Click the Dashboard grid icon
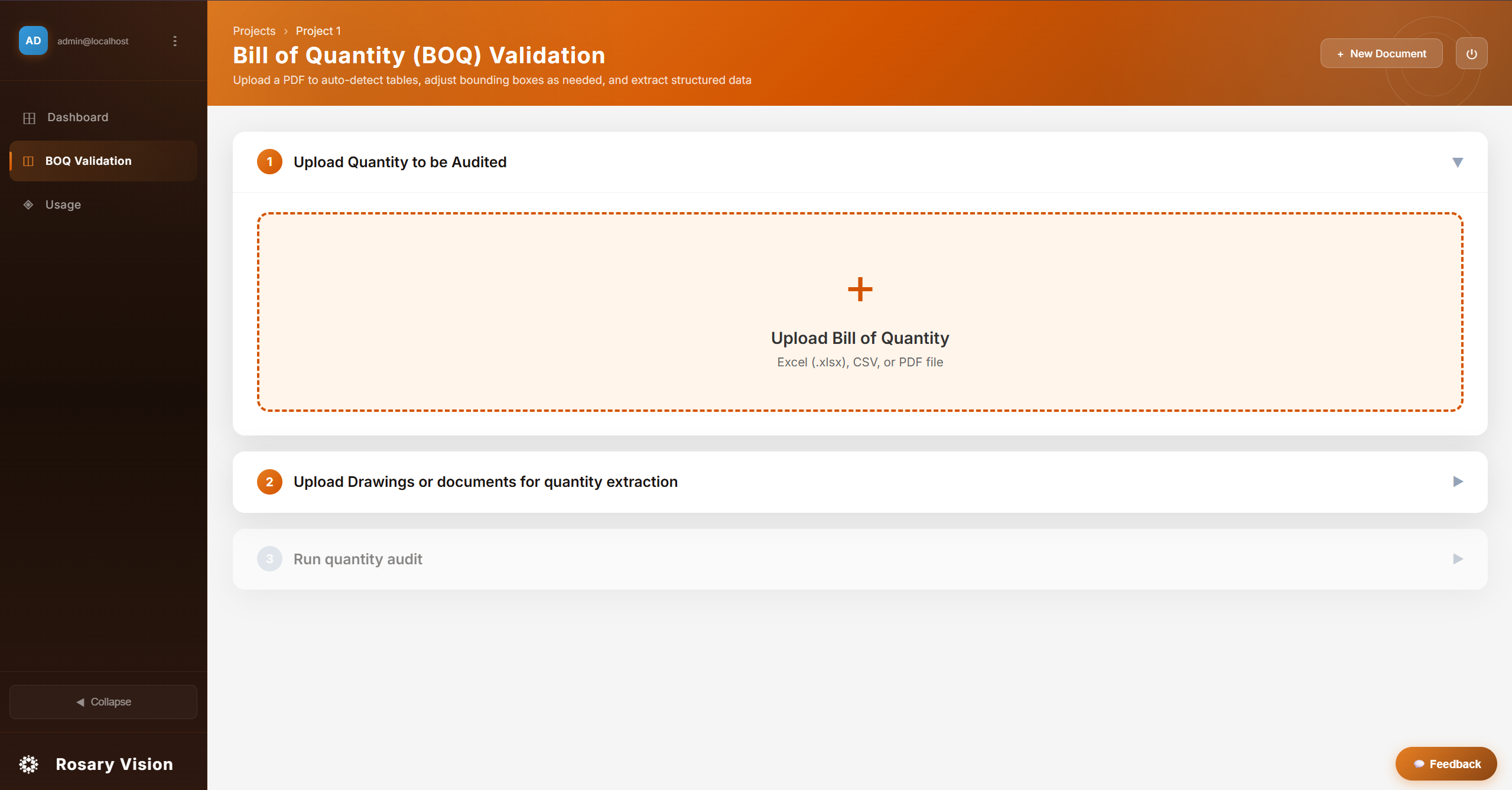 click(29, 118)
